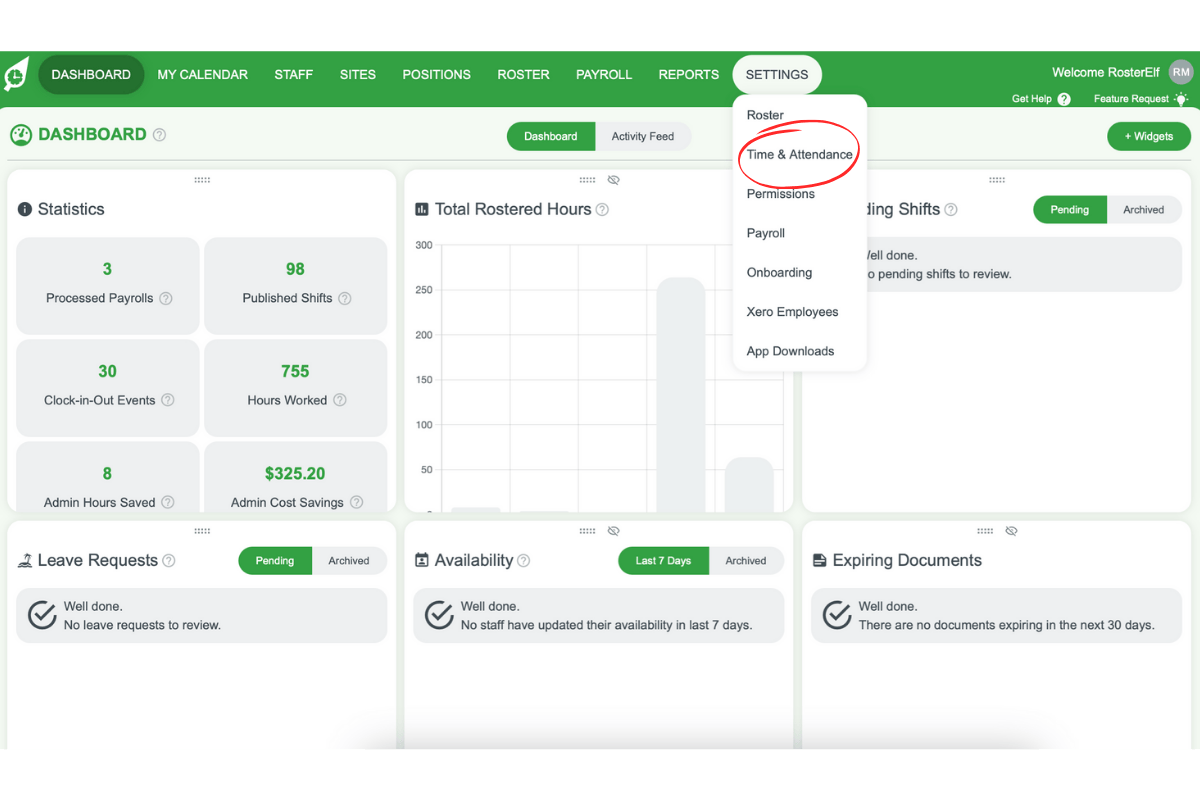Hide the Total Rostered Hours widget via eye toggle
Viewport: 1200px width, 800px height.
point(614,179)
